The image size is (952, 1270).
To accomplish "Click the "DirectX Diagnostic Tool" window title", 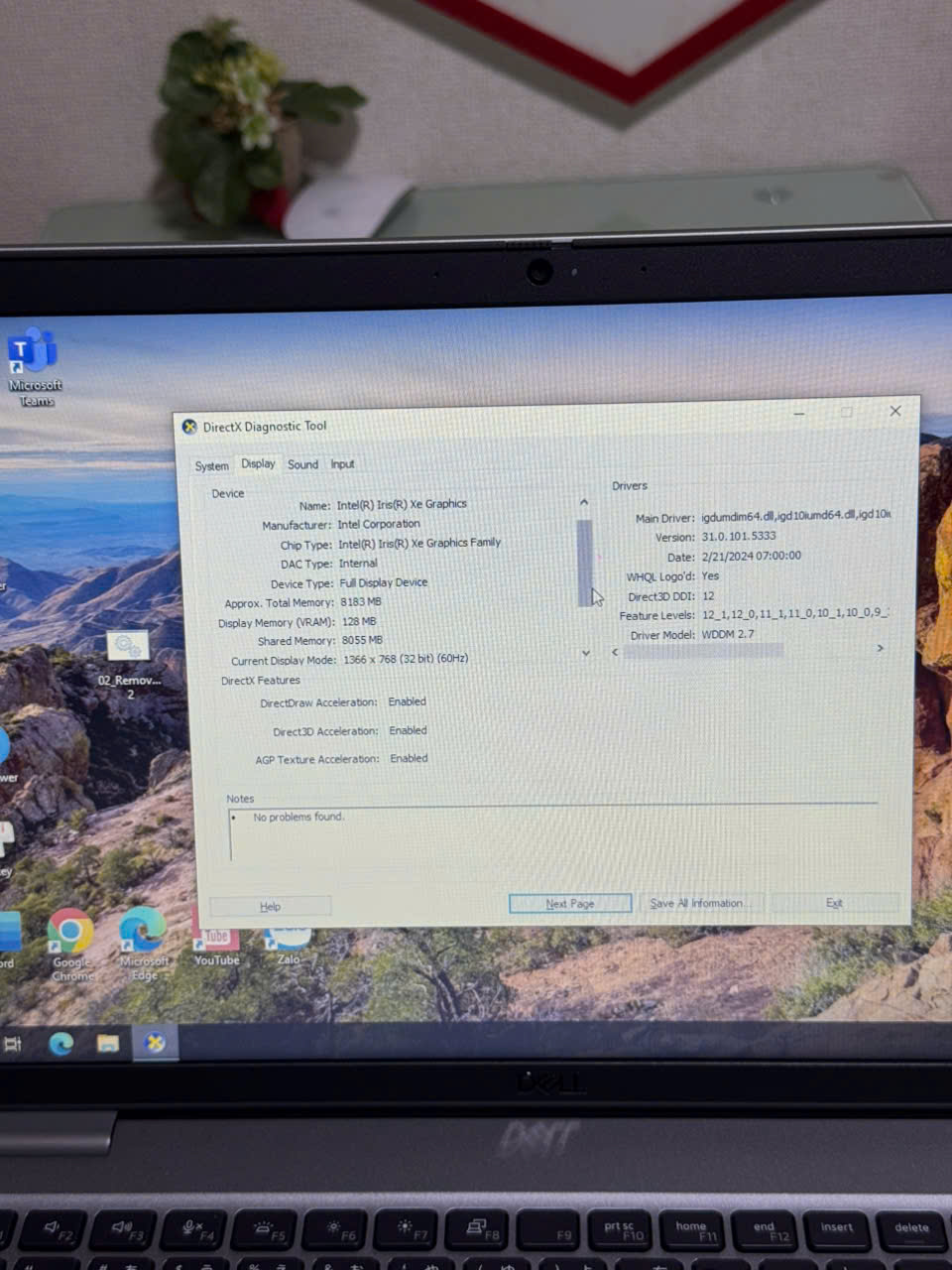I will (265, 427).
